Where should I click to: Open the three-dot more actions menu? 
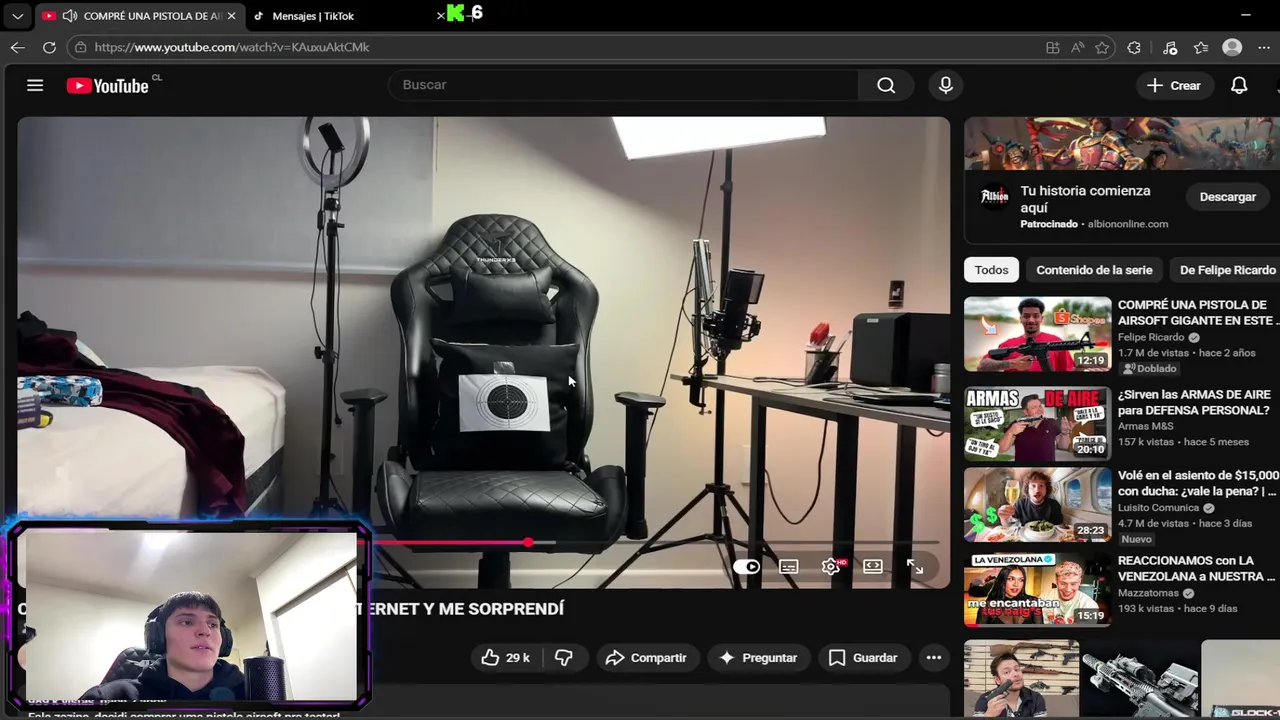click(933, 657)
